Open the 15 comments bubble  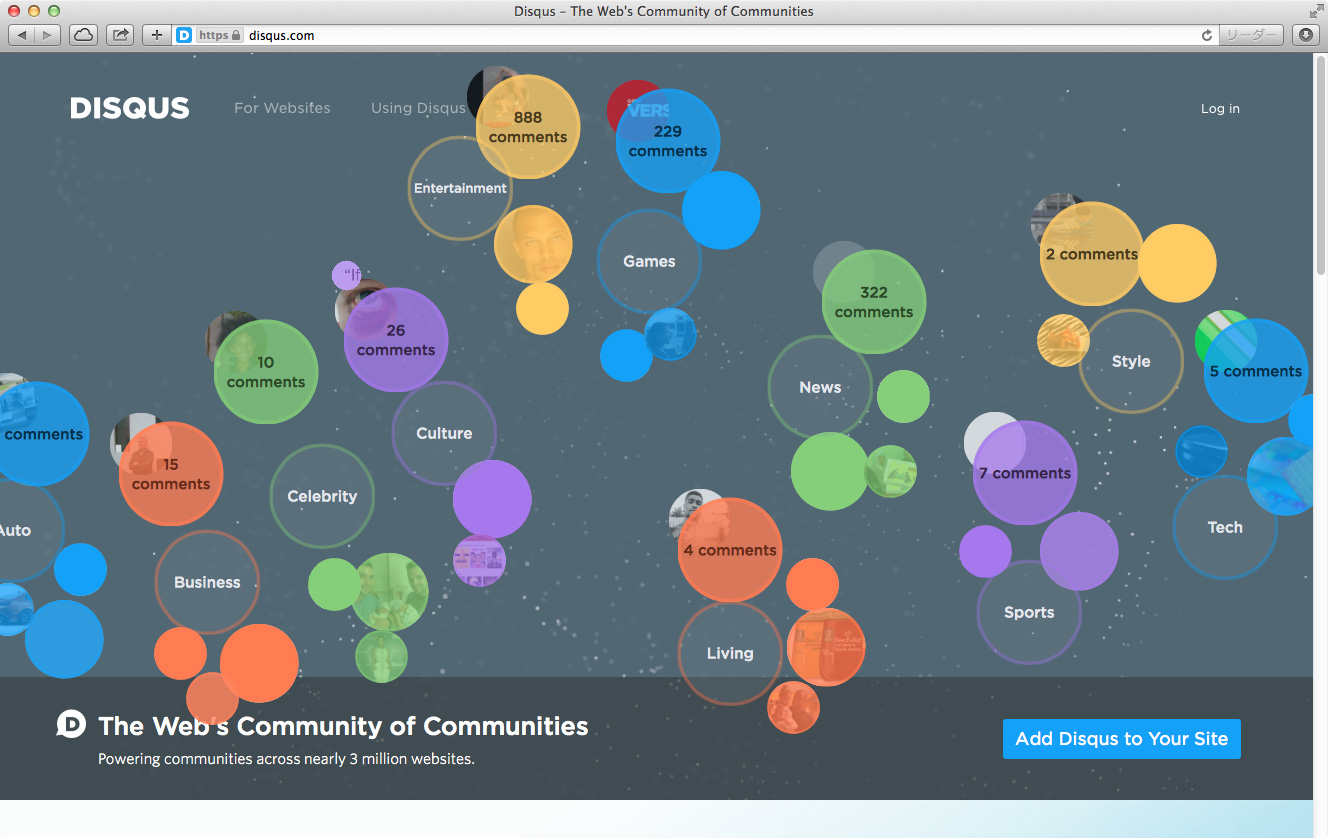pos(171,474)
